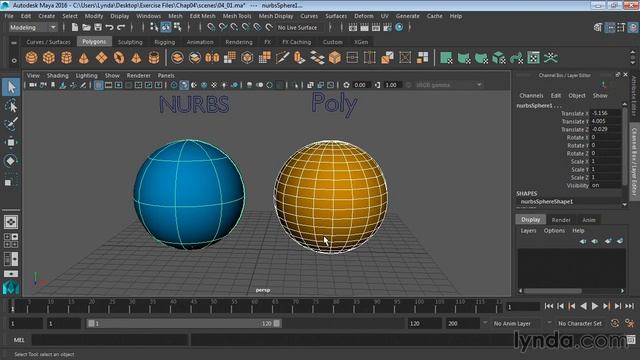This screenshot has width=640, height=360.
Task: Create a polygon cube from shelf
Action: pyautogui.click(x=49, y=58)
